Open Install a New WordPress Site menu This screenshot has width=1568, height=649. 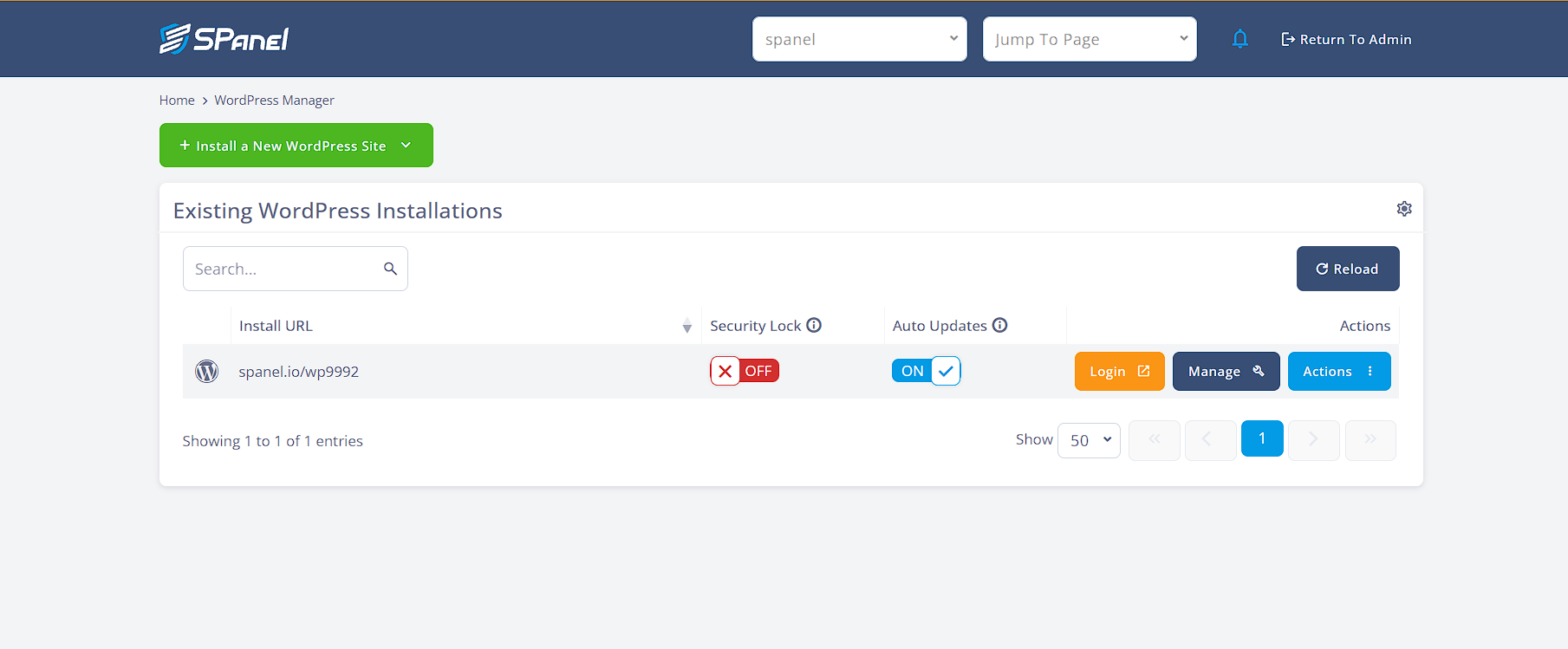296,146
